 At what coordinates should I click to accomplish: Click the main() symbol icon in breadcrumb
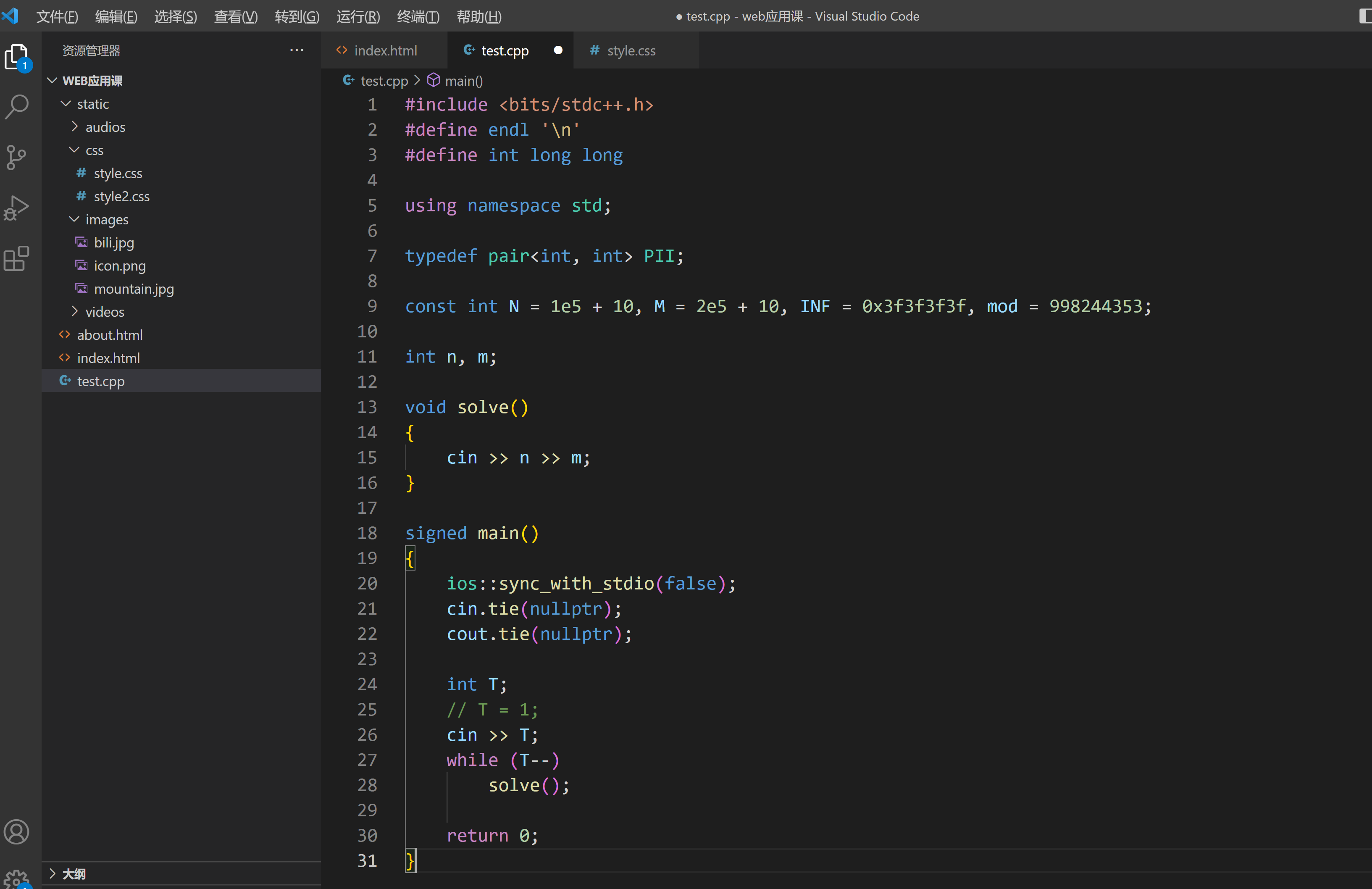[x=434, y=80]
